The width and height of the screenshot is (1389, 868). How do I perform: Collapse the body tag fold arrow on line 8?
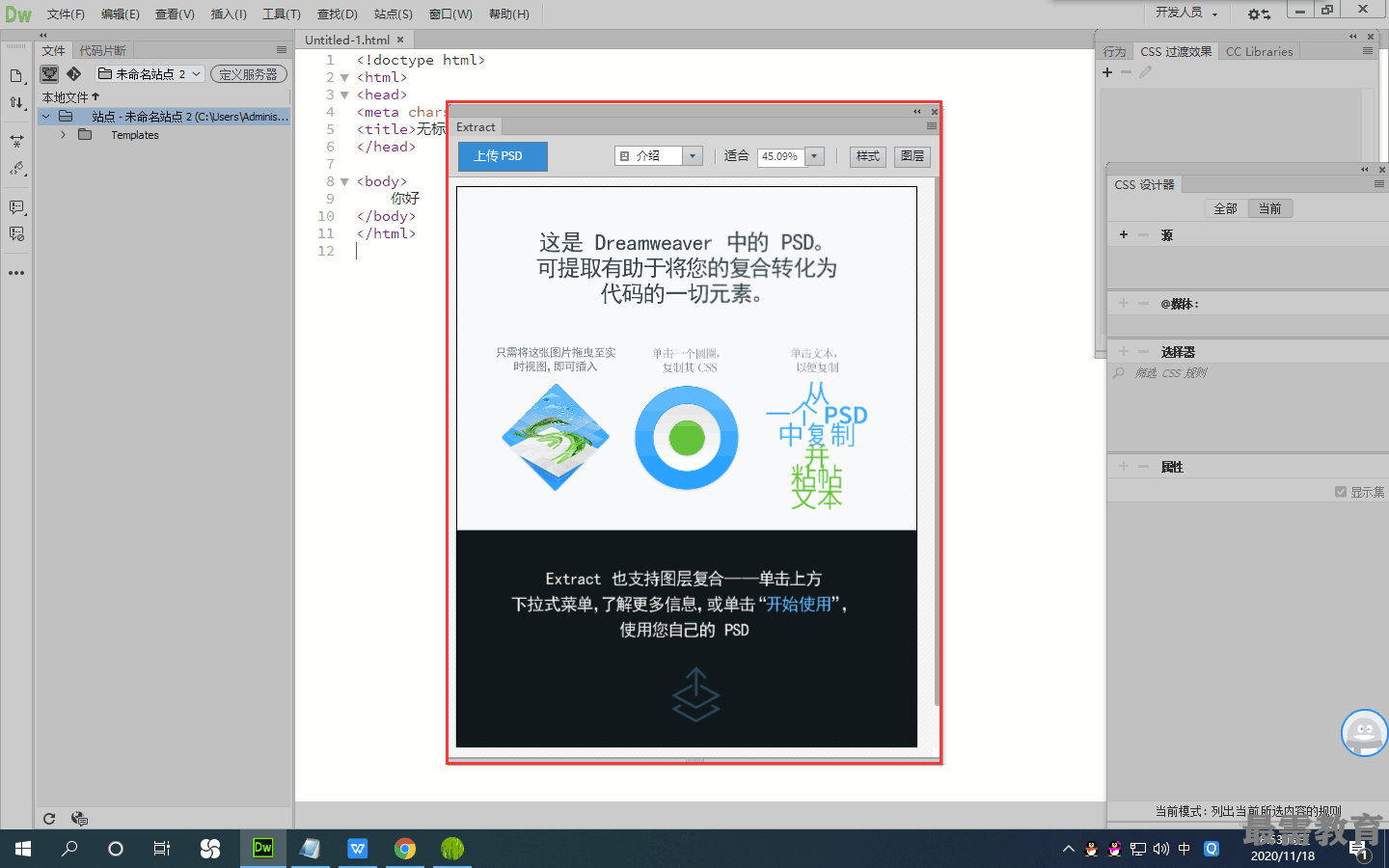344,182
